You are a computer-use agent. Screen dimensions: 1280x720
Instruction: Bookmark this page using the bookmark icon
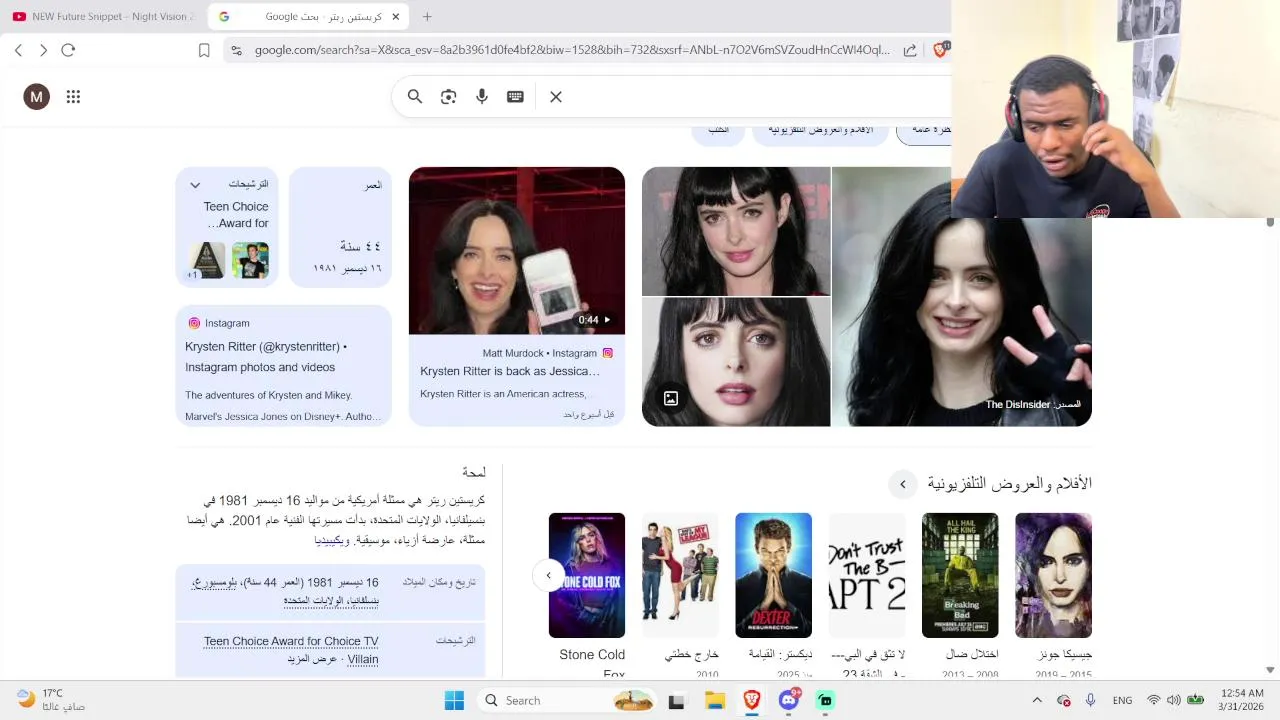(204, 50)
